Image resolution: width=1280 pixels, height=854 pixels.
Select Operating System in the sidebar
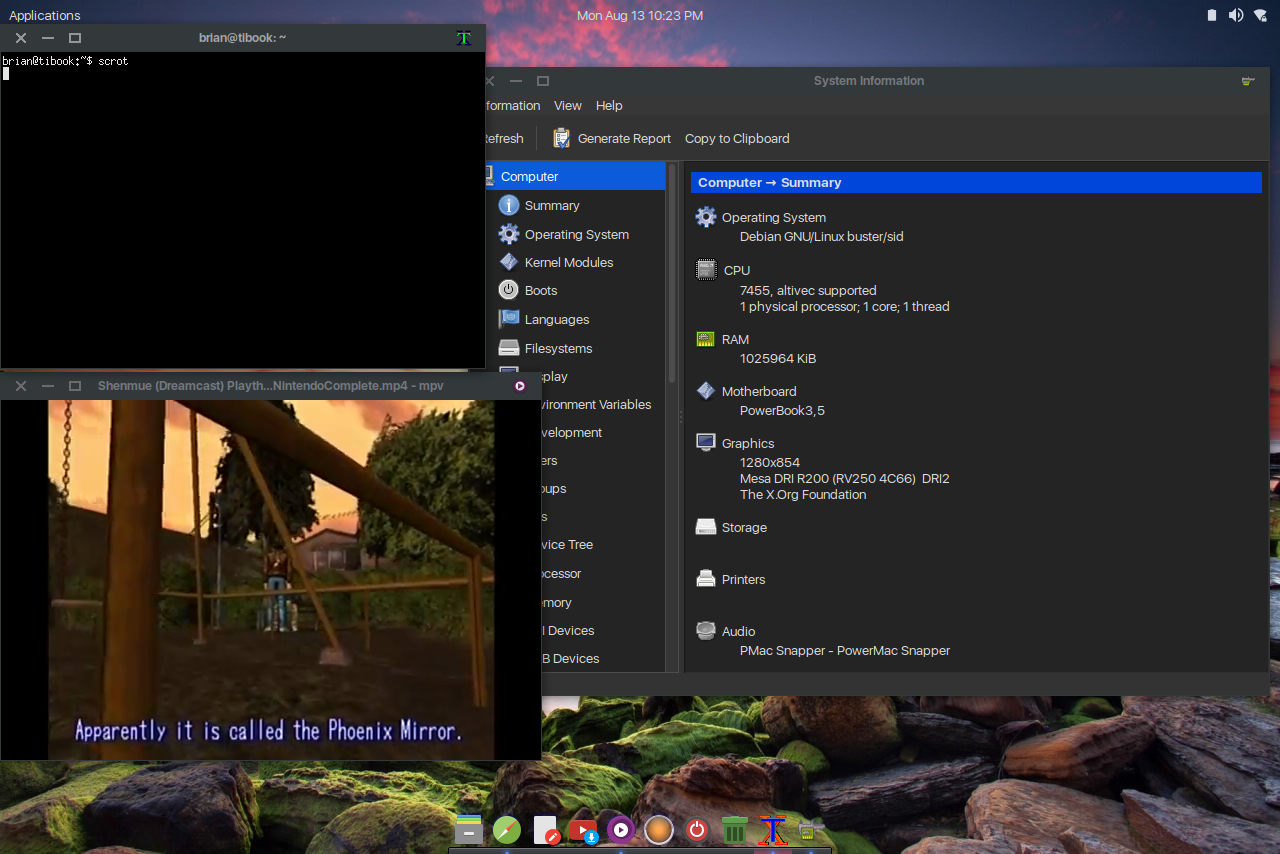point(576,234)
